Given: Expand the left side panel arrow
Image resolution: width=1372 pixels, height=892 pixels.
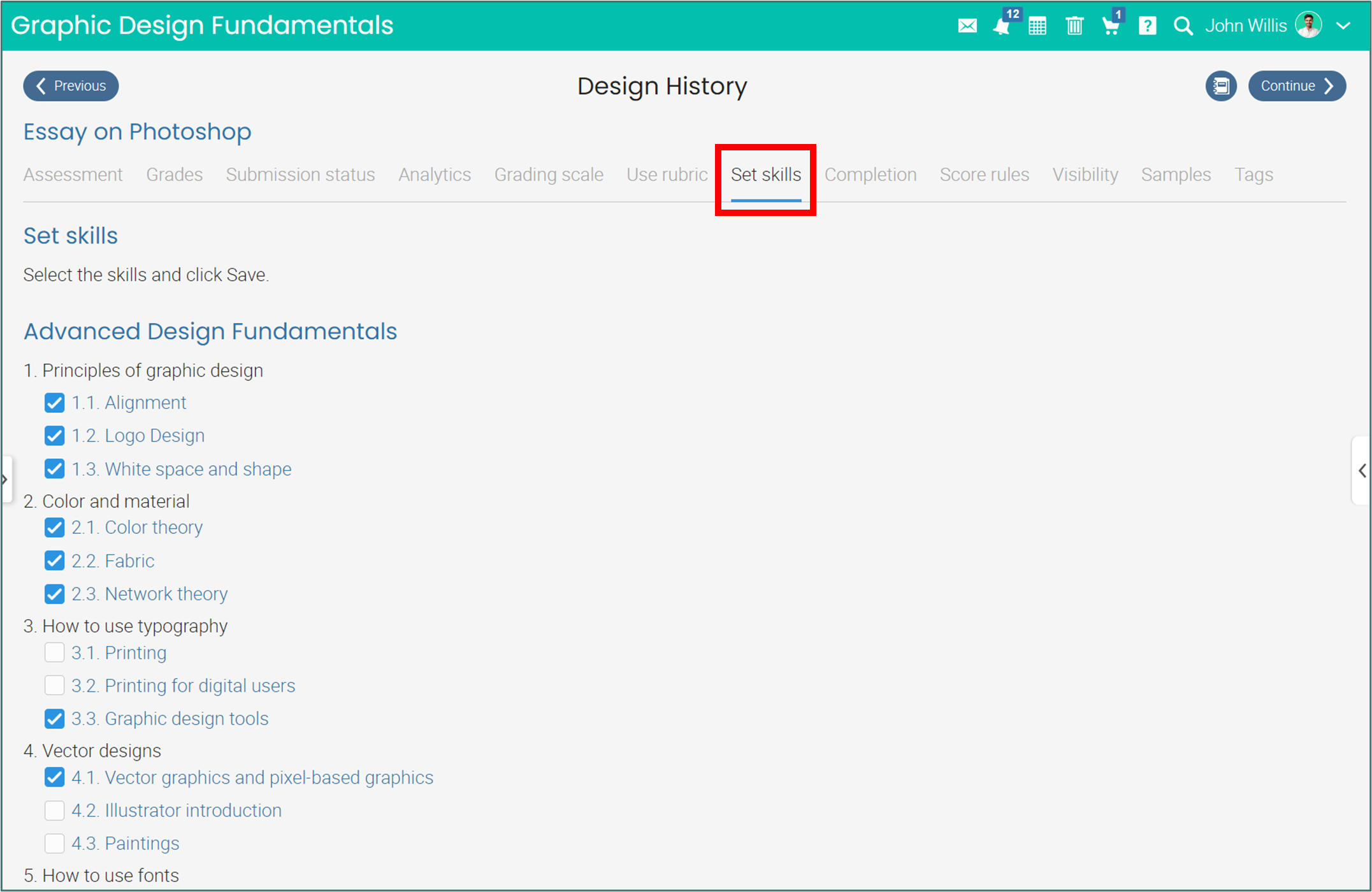Looking at the screenshot, I should click(x=5, y=479).
